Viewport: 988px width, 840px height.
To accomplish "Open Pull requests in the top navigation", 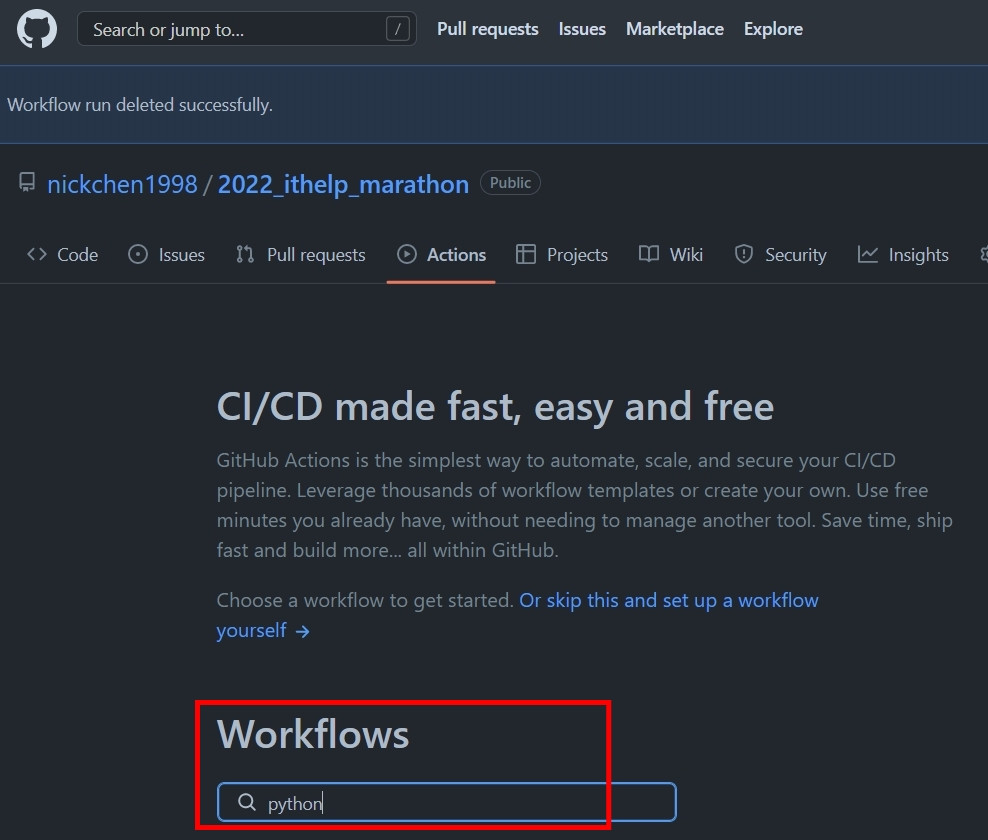I will [x=488, y=29].
